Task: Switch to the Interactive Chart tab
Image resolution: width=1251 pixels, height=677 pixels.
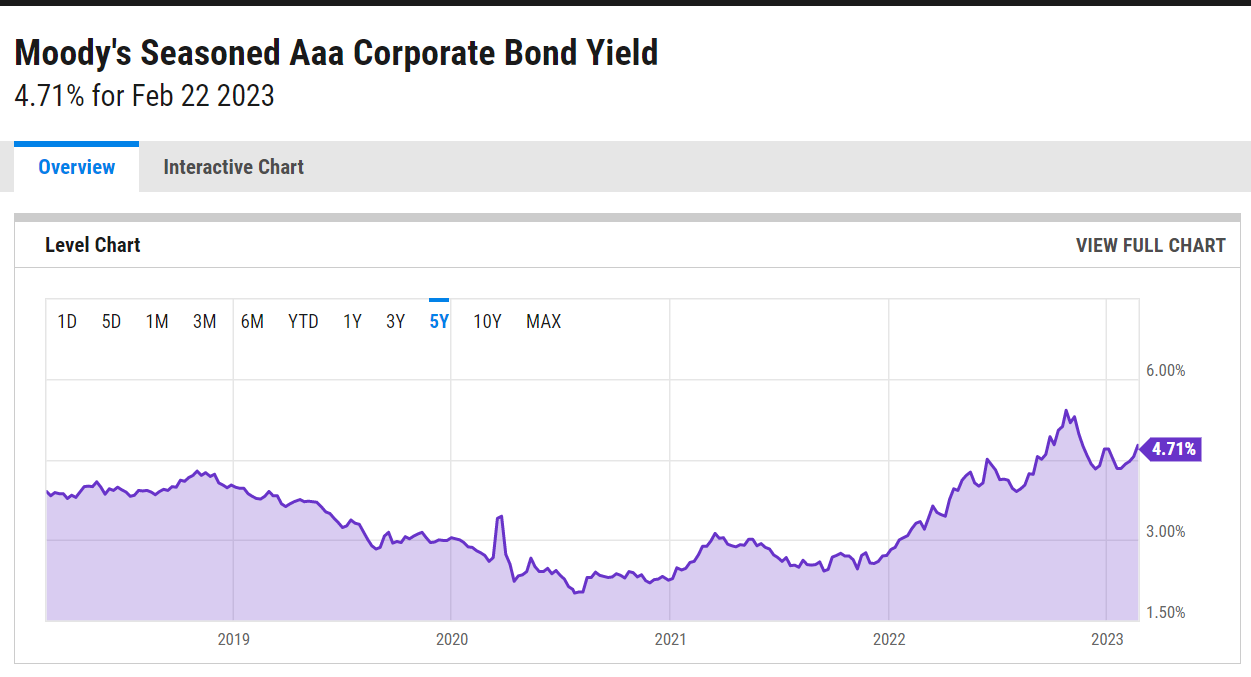Action: coord(233,167)
